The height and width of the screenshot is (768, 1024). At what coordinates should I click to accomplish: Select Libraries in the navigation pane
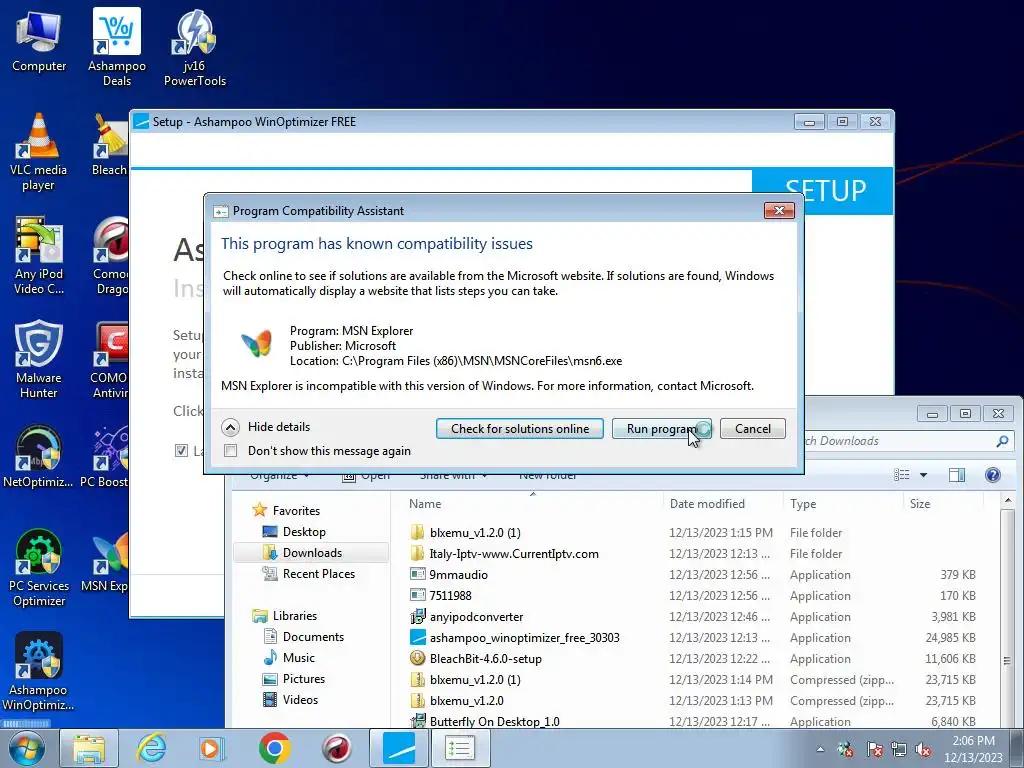[x=295, y=616]
